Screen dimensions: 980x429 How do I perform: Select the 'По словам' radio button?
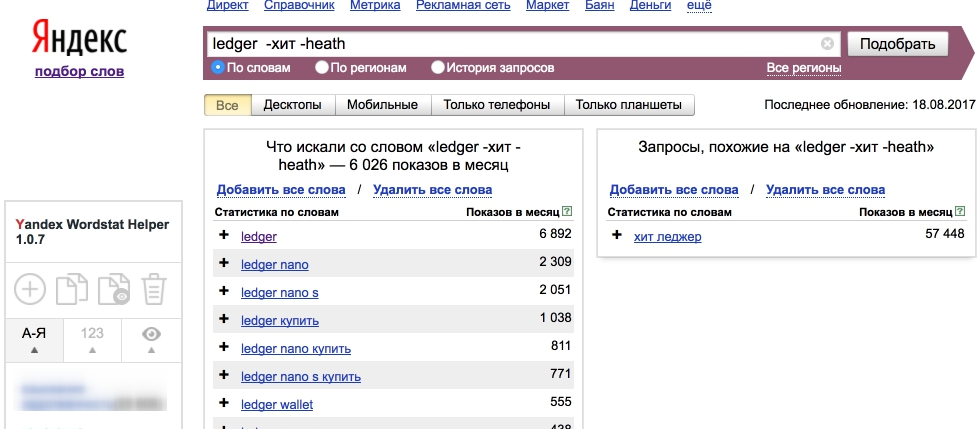coord(218,68)
